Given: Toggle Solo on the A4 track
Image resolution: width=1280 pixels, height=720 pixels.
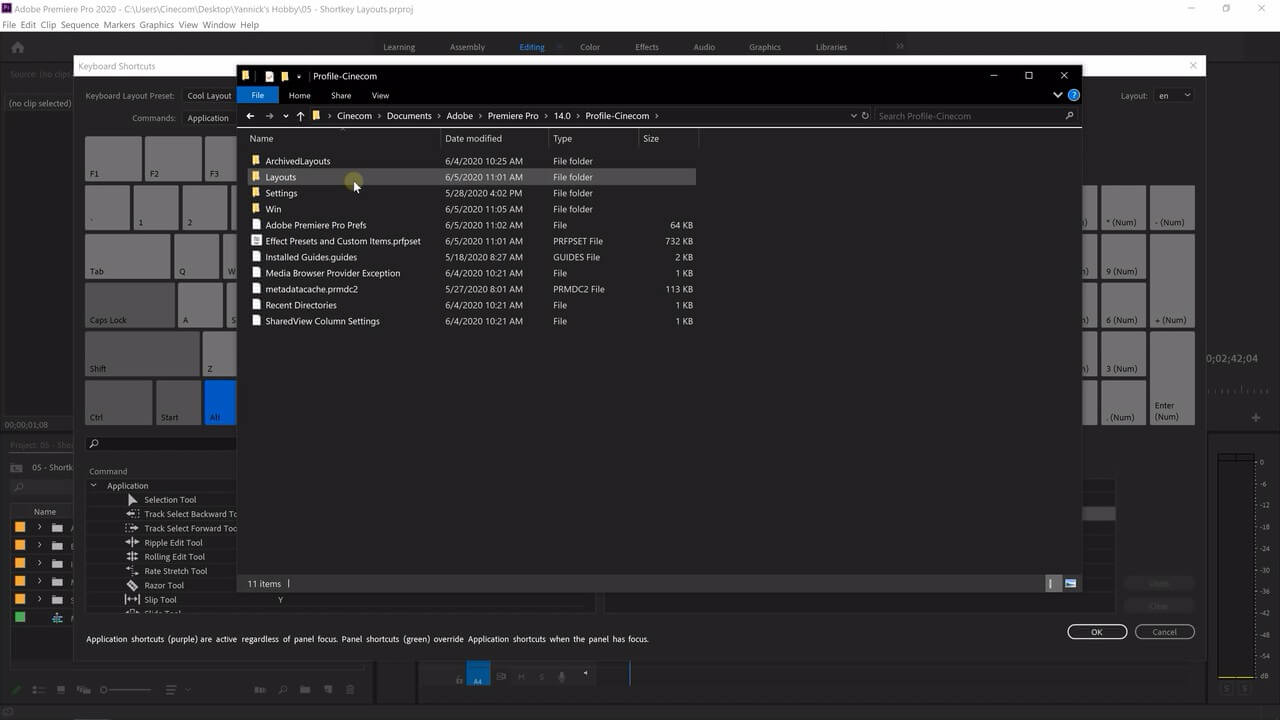Looking at the screenshot, I should click(x=542, y=677).
